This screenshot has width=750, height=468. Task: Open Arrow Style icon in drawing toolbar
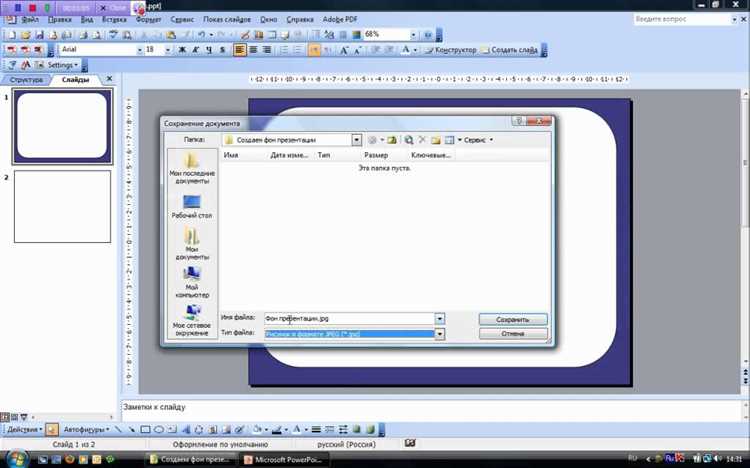point(343,429)
